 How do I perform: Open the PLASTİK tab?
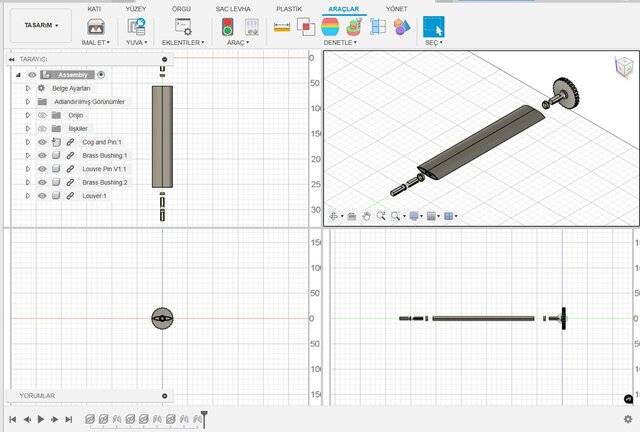point(288,8)
